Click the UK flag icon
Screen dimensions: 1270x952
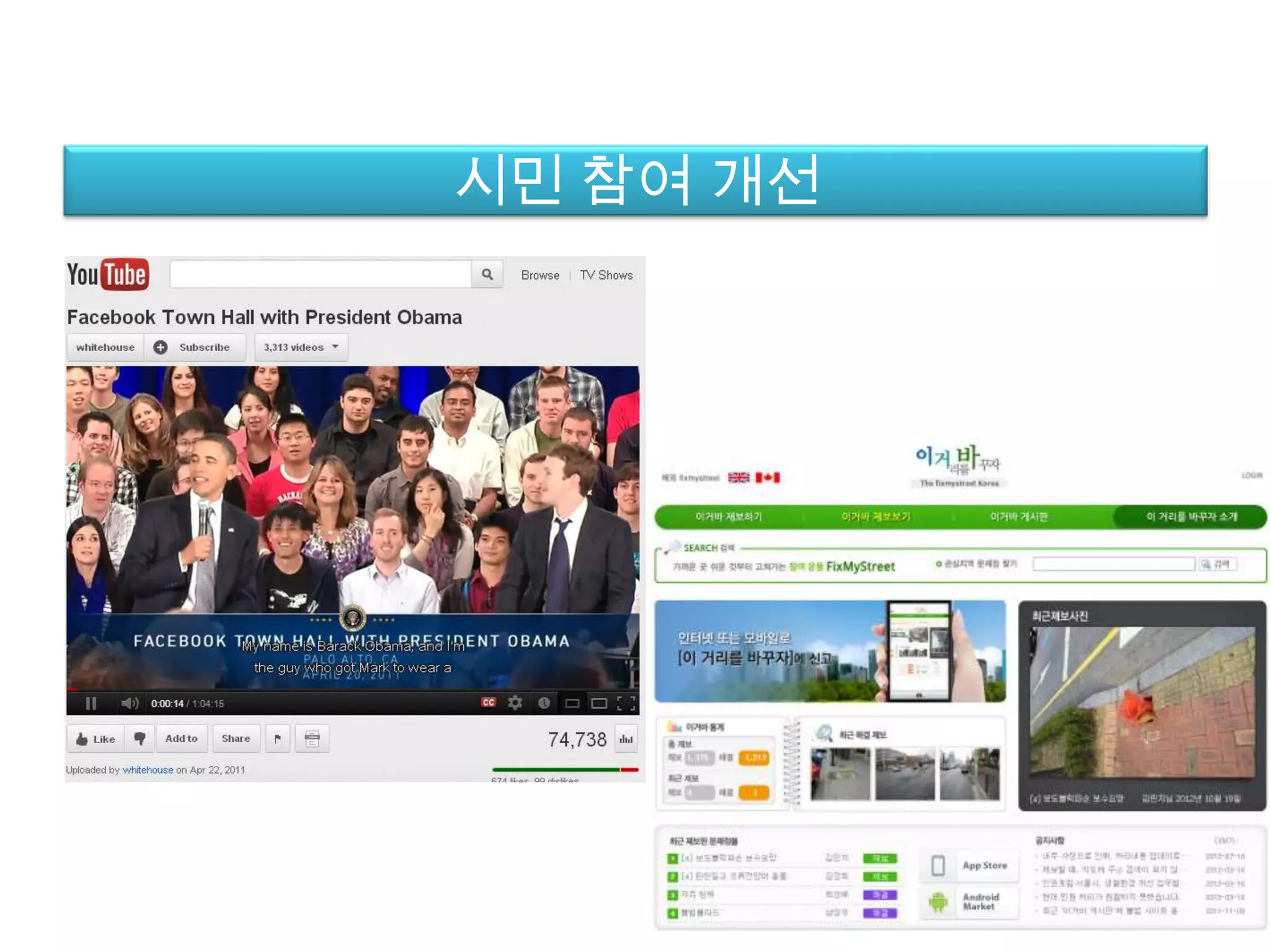tap(739, 477)
